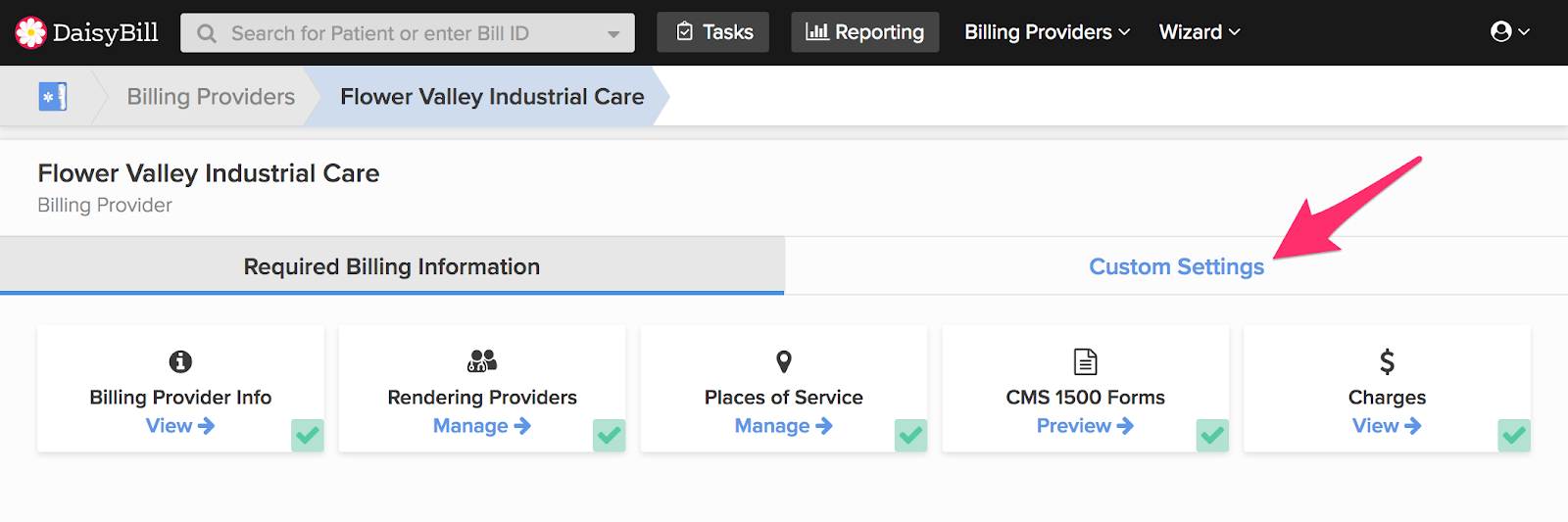Click the Reporting button
The height and width of the screenshot is (522, 1568).
click(864, 32)
